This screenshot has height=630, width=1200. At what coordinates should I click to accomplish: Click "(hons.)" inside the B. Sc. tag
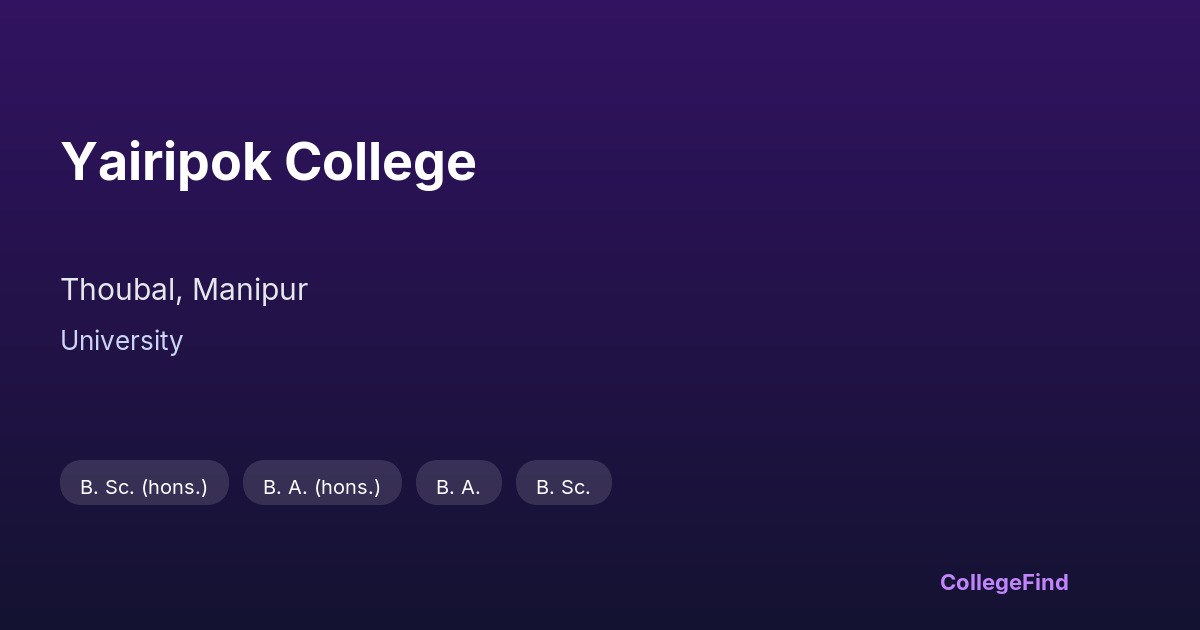175,487
